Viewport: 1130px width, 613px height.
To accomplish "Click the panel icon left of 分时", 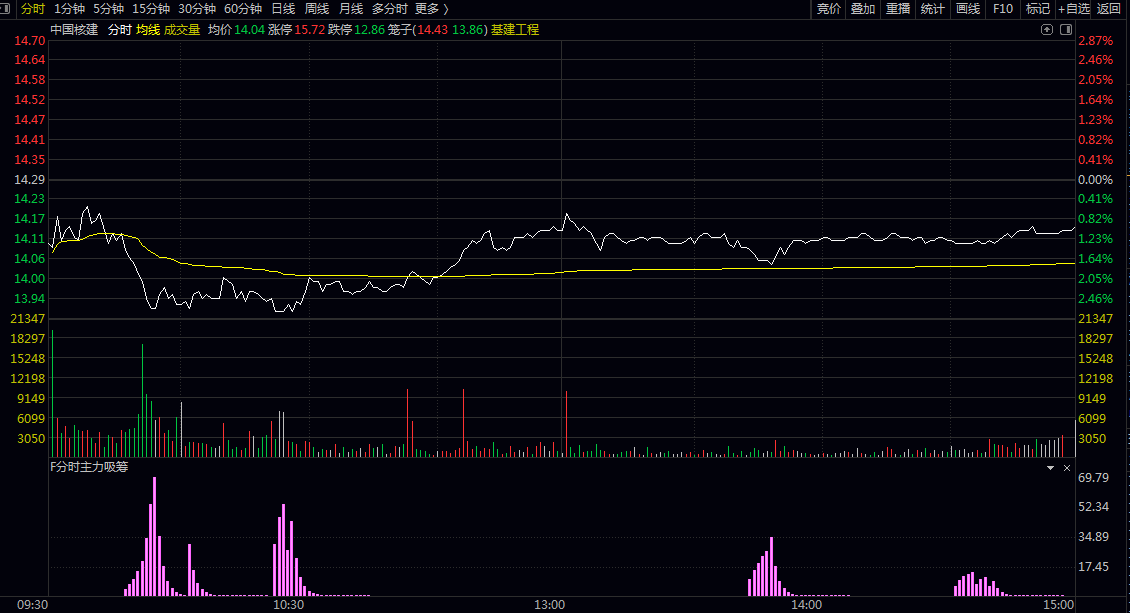I will pyautogui.click(x=4, y=9).
